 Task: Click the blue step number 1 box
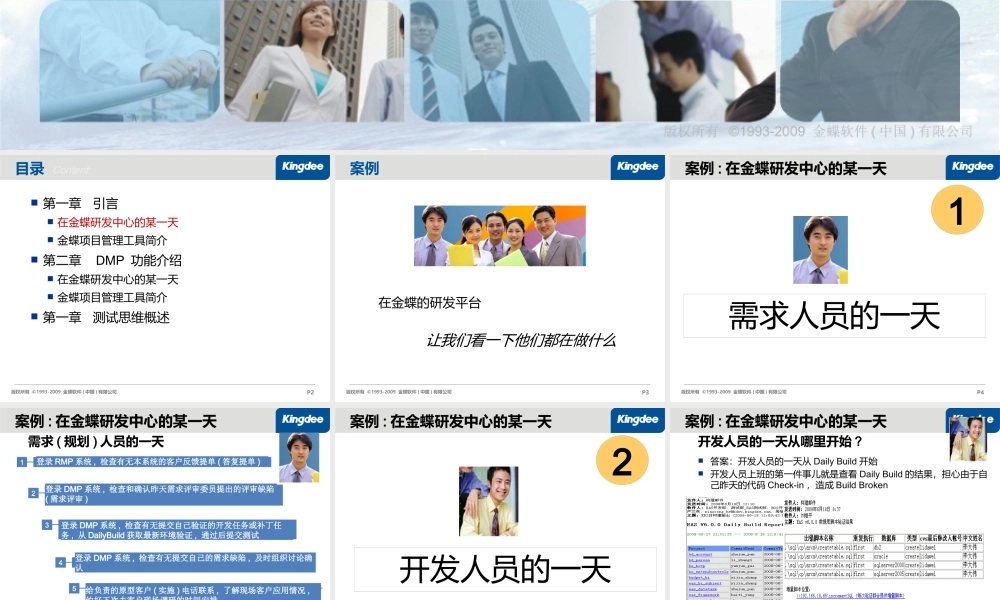[x=22, y=462]
